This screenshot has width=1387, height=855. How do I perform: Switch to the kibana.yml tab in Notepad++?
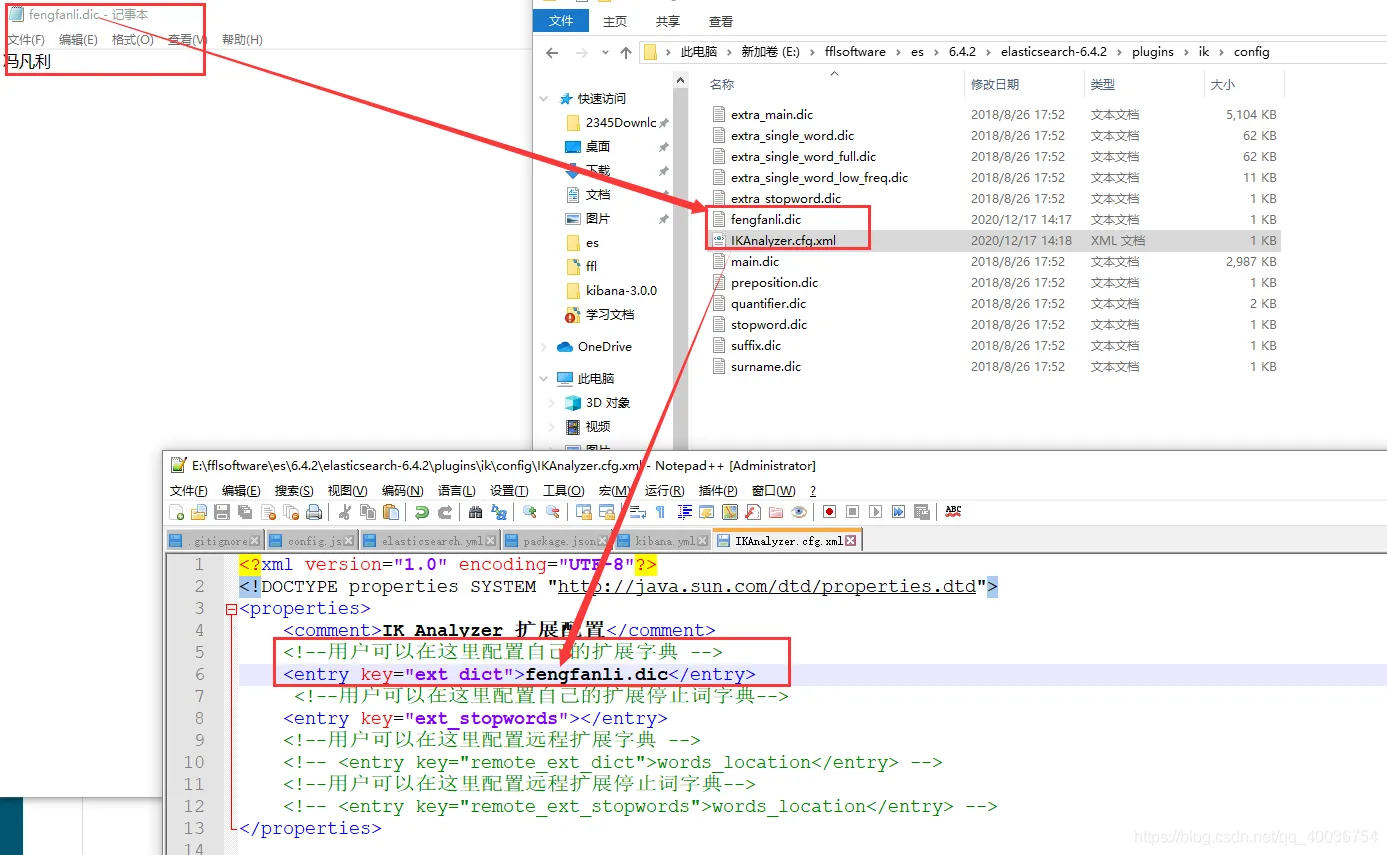coord(665,541)
